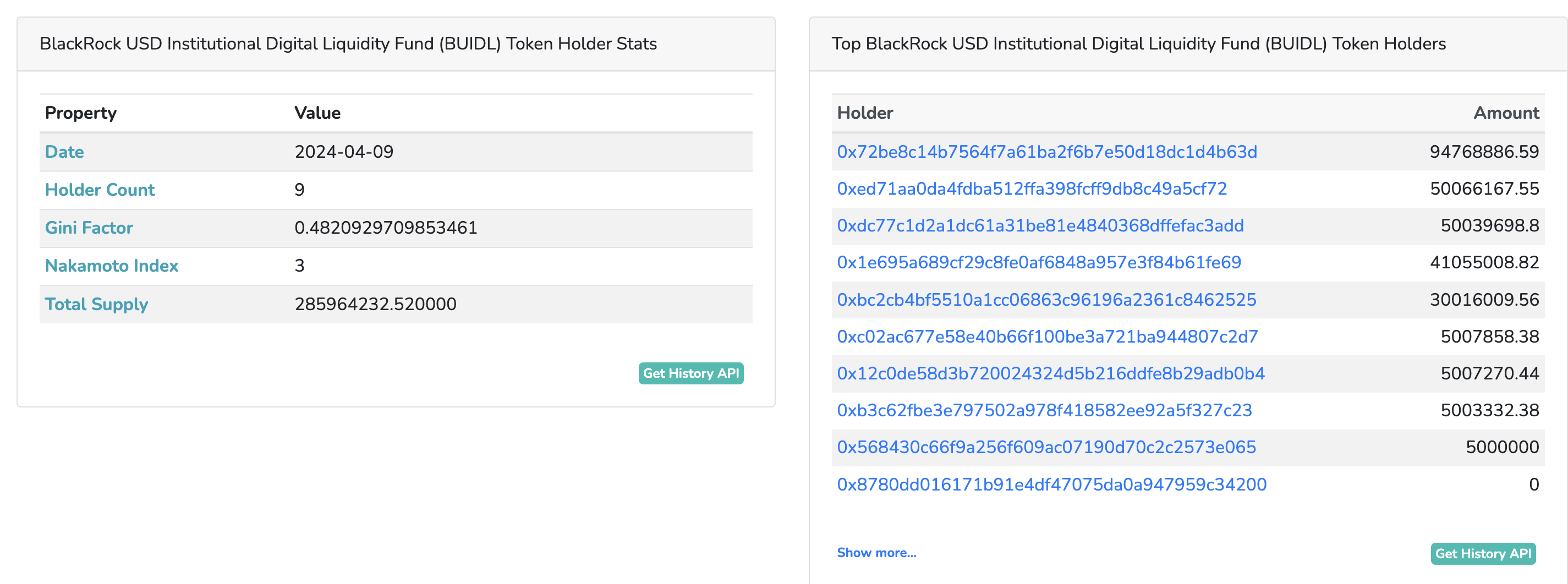The width and height of the screenshot is (1568, 584).
Task: Click the Holder column header
Action: [864, 113]
